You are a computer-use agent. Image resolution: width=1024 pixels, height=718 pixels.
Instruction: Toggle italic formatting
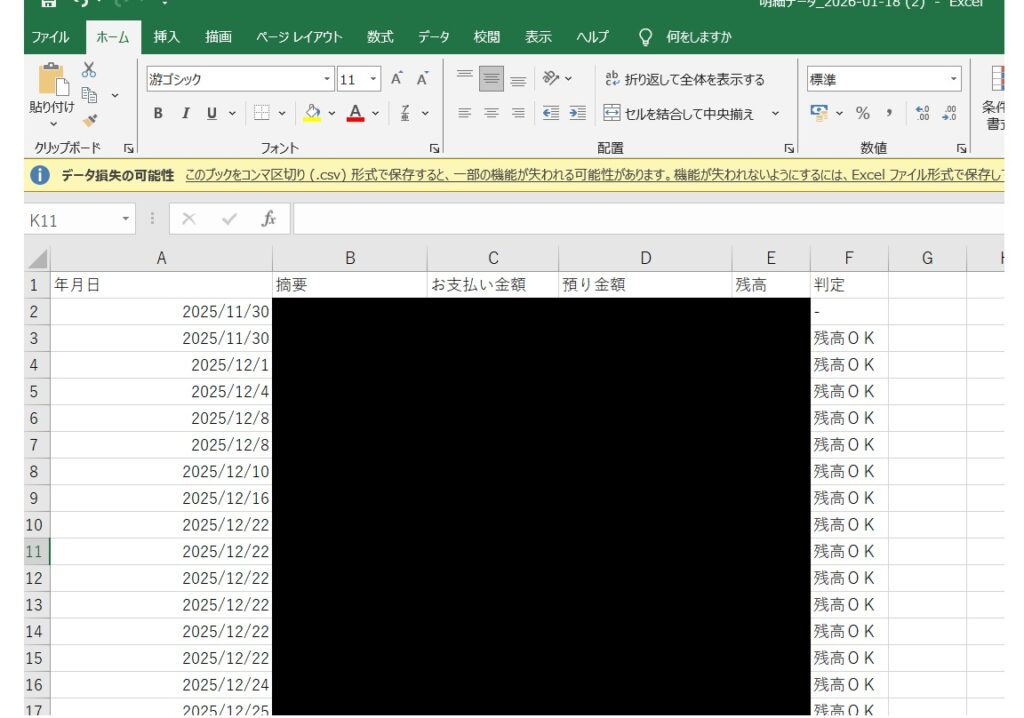pos(185,113)
